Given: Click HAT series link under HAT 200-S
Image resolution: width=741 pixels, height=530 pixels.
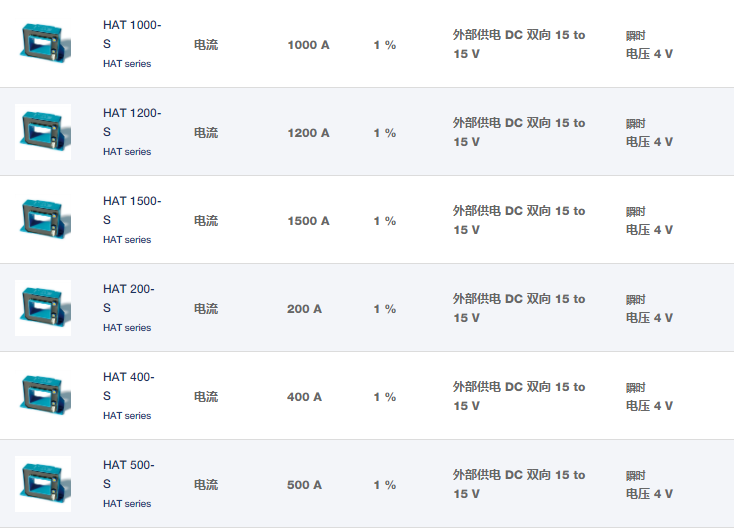Looking at the screenshot, I should click(127, 328).
